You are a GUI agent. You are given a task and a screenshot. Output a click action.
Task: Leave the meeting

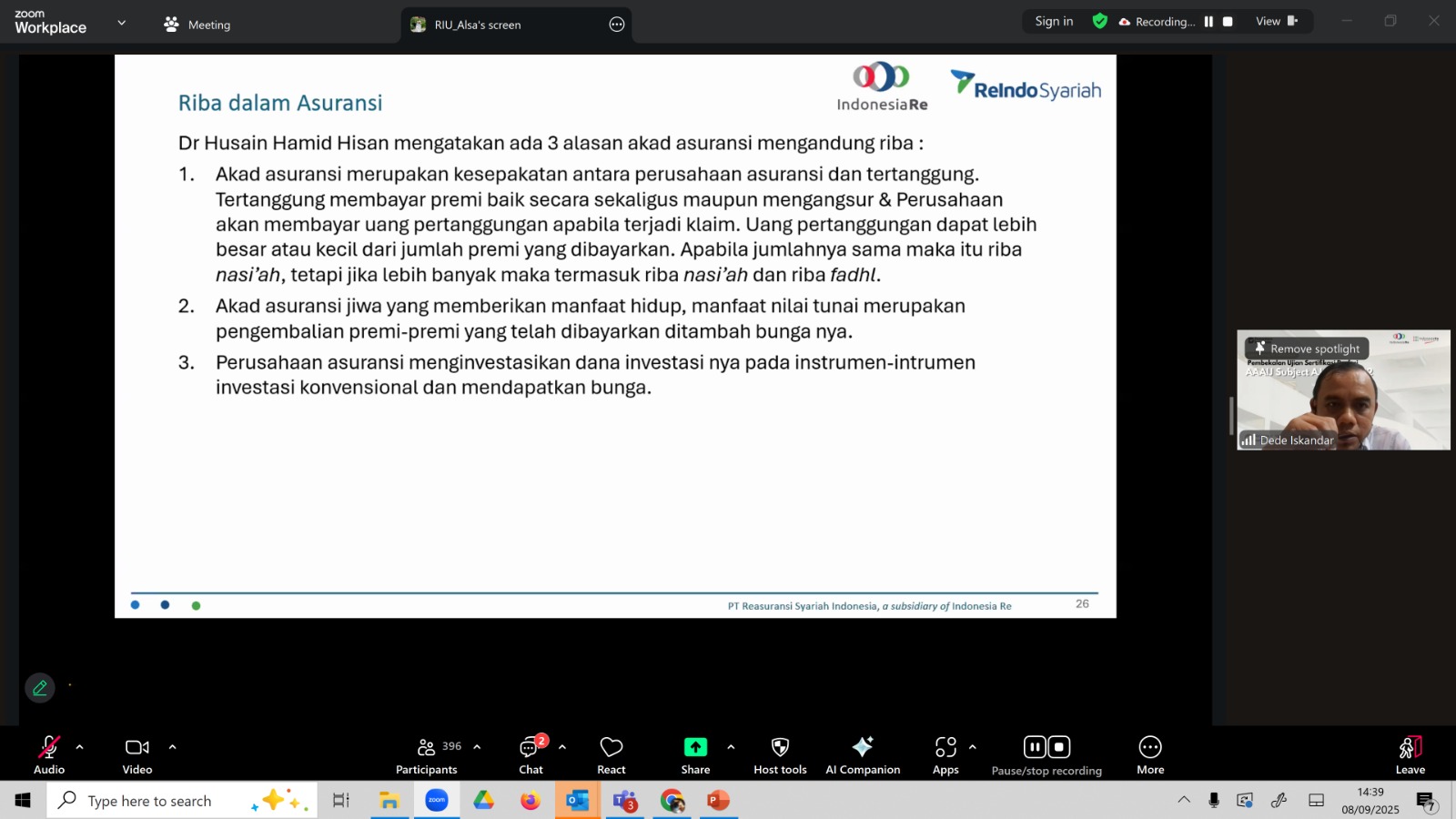[1410, 755]
